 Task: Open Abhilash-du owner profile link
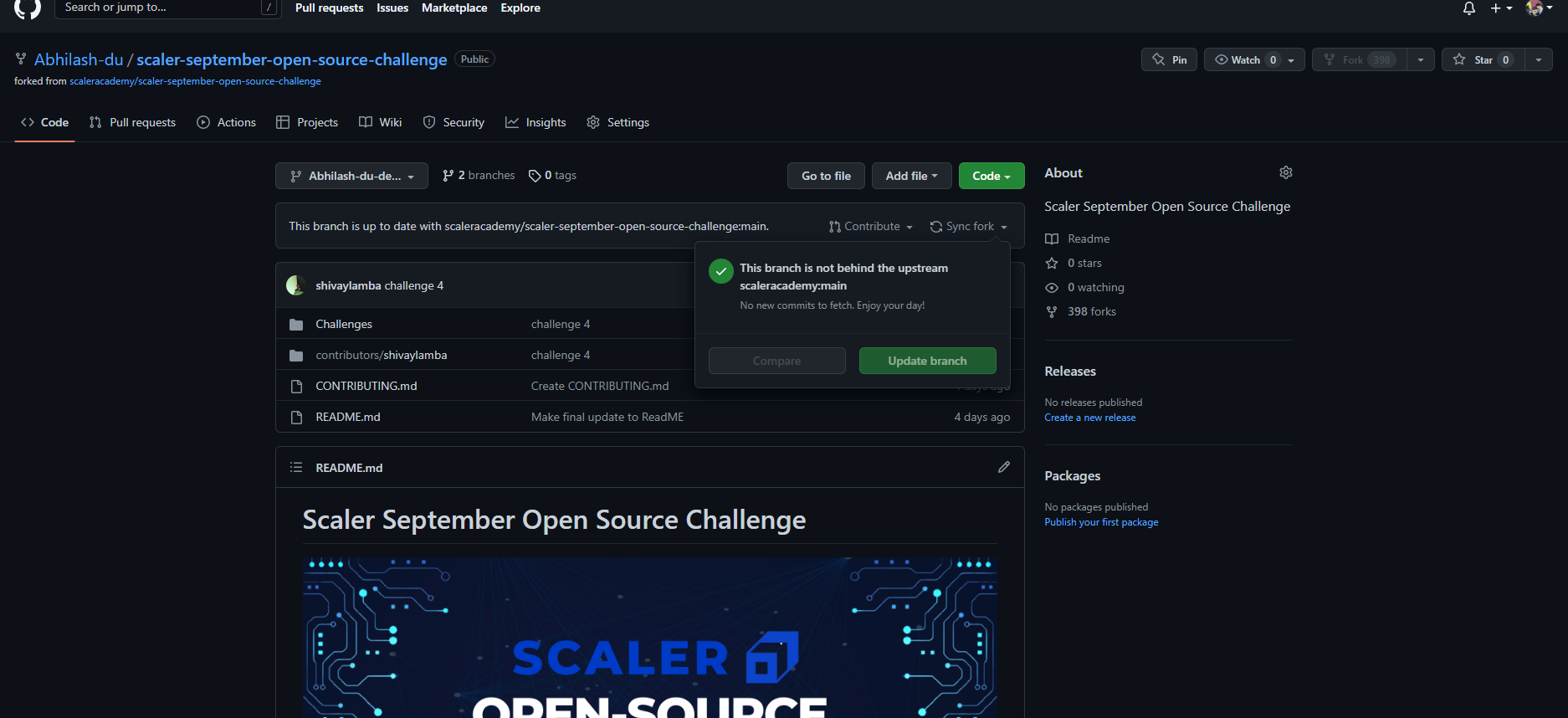(x=79, y=59)
